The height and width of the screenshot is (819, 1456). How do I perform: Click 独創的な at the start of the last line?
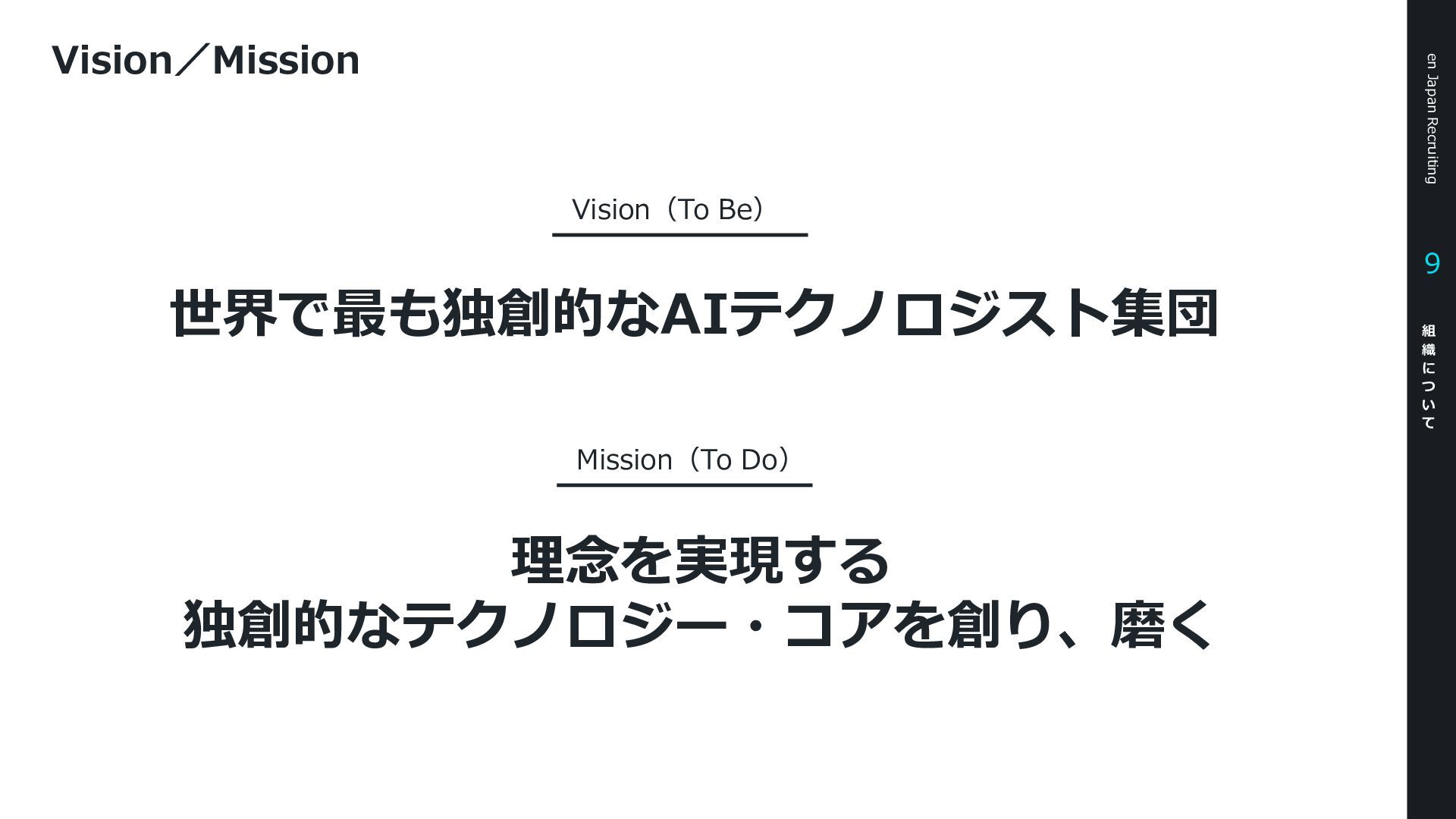290,626
